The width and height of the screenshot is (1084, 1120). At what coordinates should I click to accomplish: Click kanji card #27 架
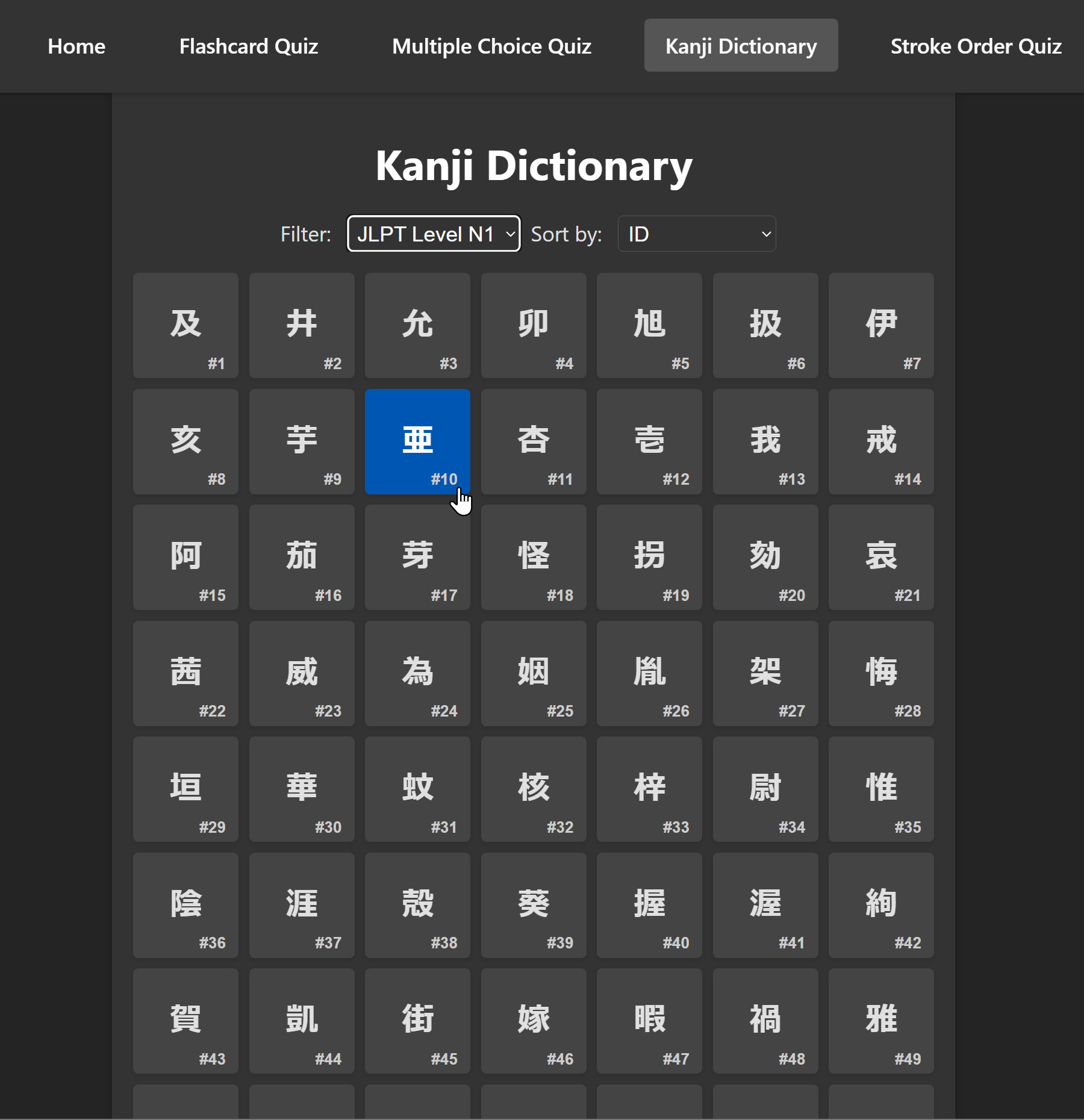click(x=765, y=673)
